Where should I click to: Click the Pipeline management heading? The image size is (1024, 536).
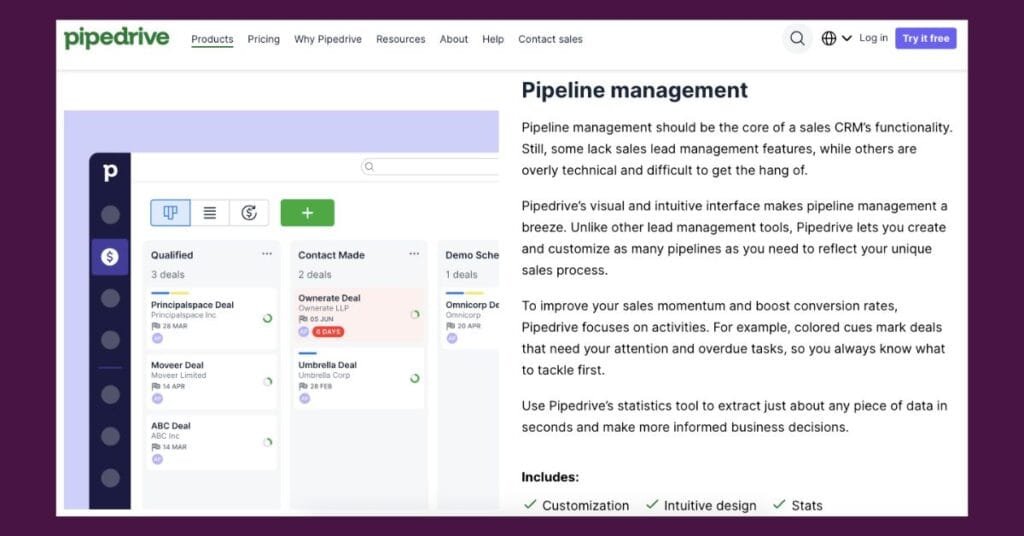[634, 90]
